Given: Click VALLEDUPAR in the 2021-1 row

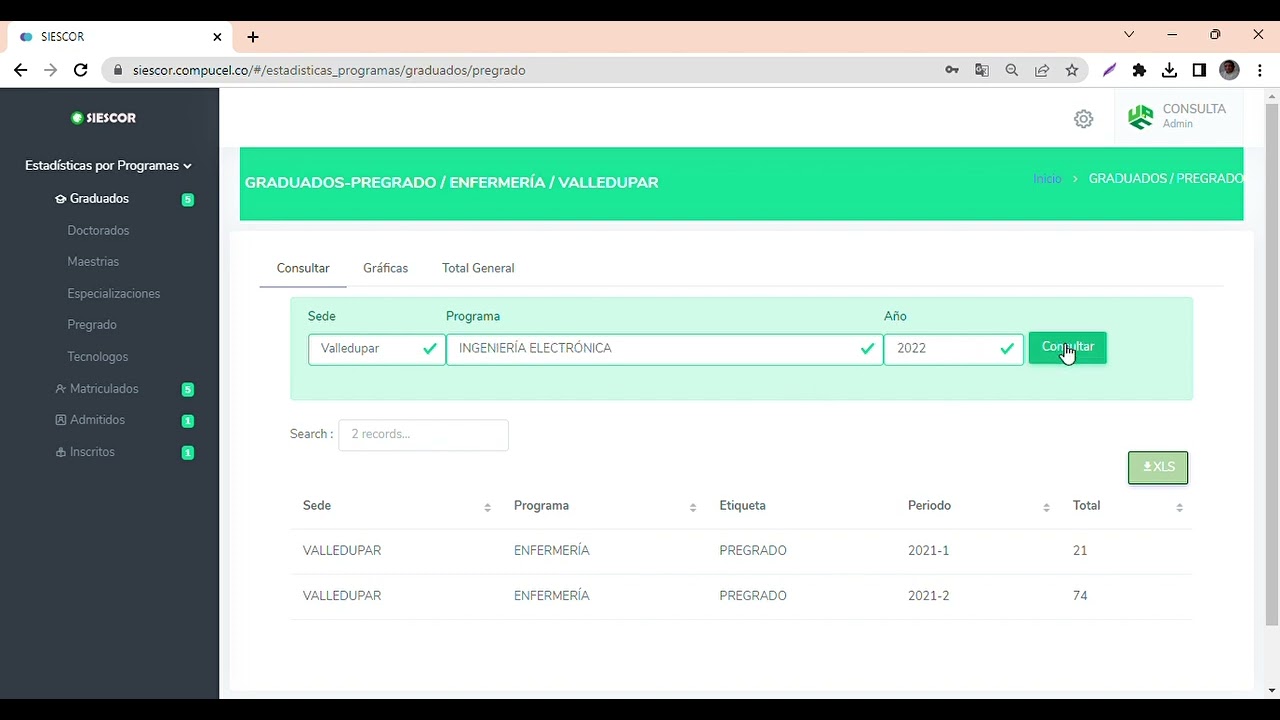Looking at the screenshot, I should coord(342,551).
